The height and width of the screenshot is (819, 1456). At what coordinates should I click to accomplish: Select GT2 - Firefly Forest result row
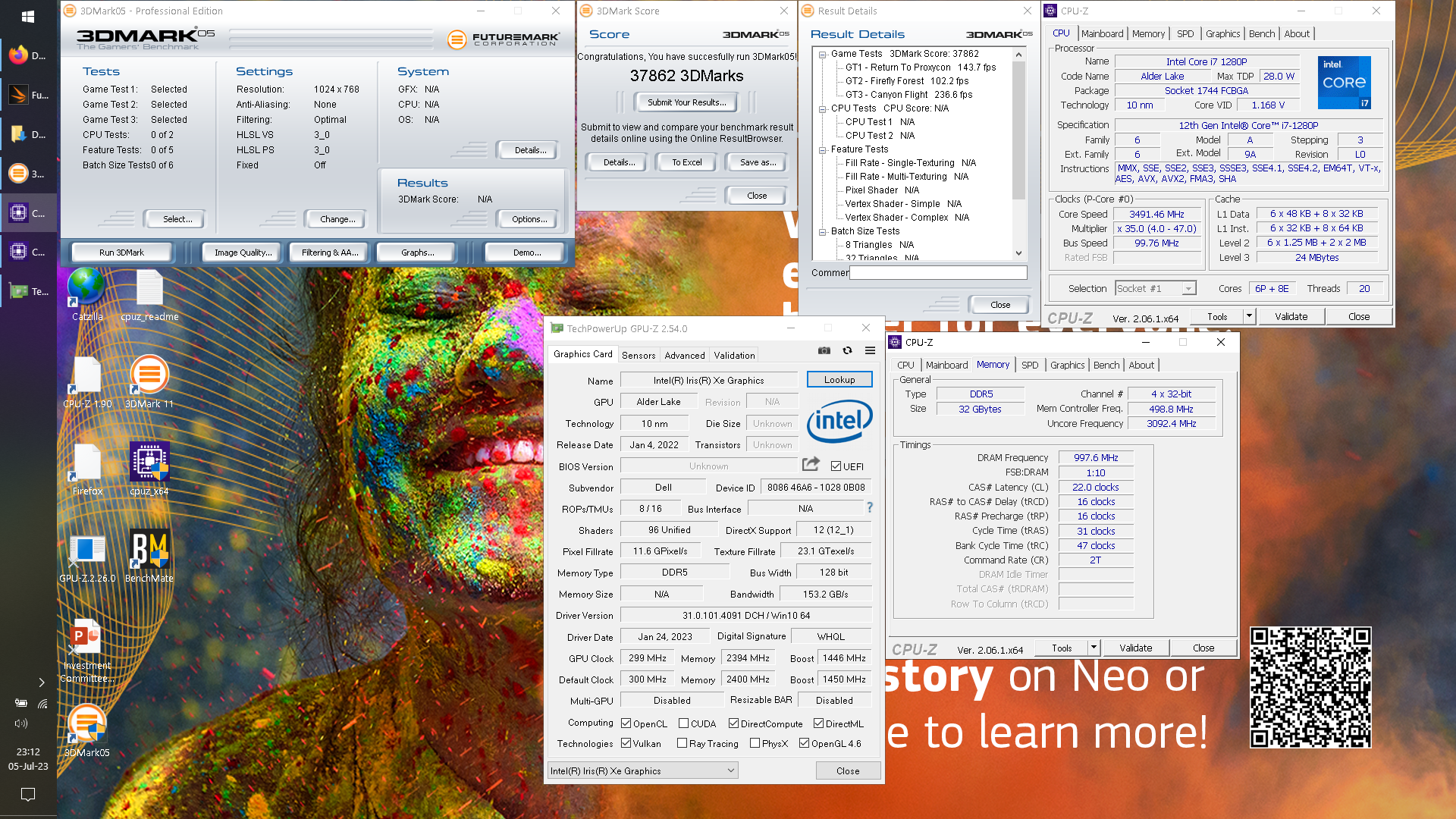(x=907, y=81)
